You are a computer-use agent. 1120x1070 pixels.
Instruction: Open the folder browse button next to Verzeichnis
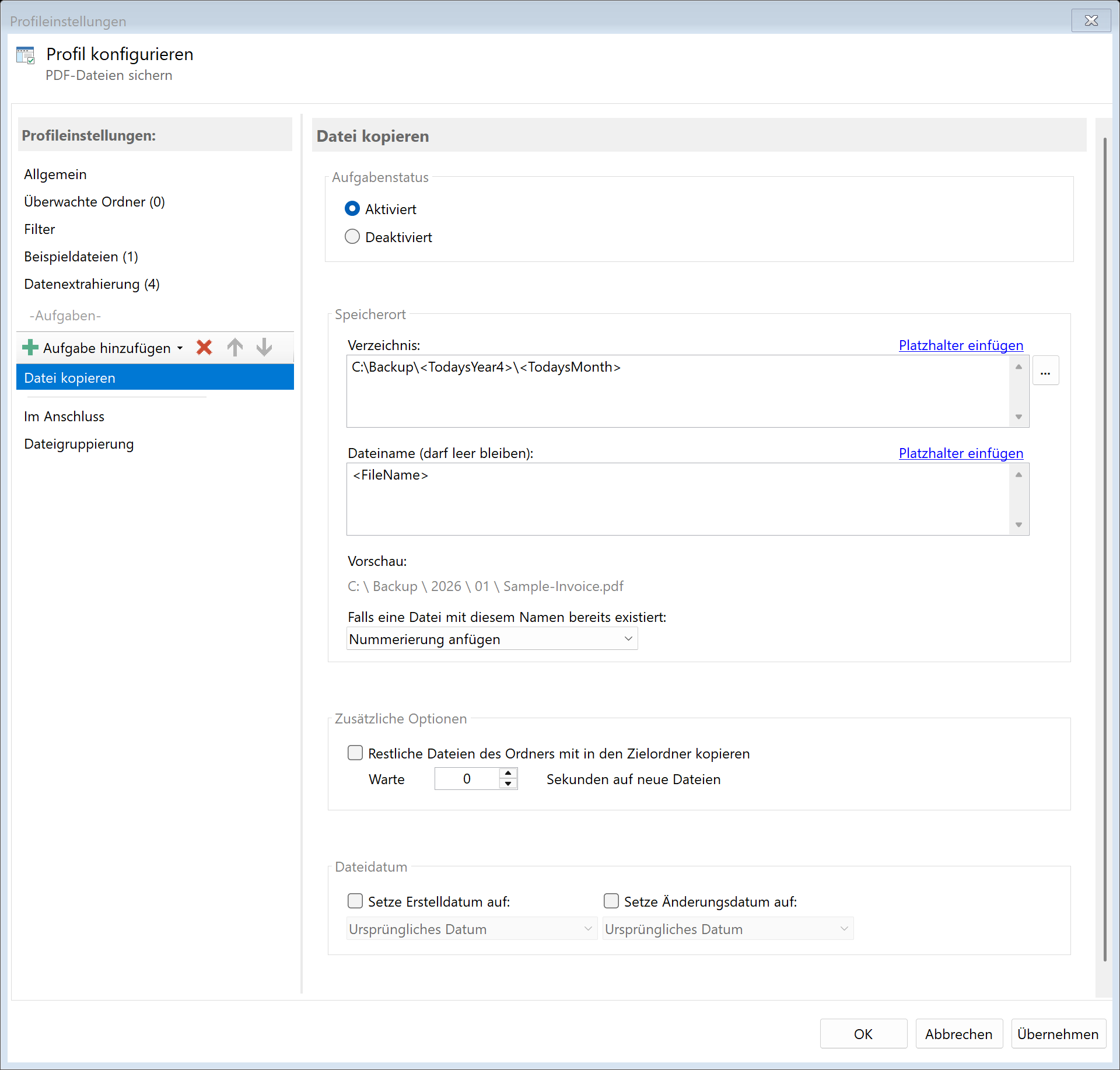(x=1045, y=371)
